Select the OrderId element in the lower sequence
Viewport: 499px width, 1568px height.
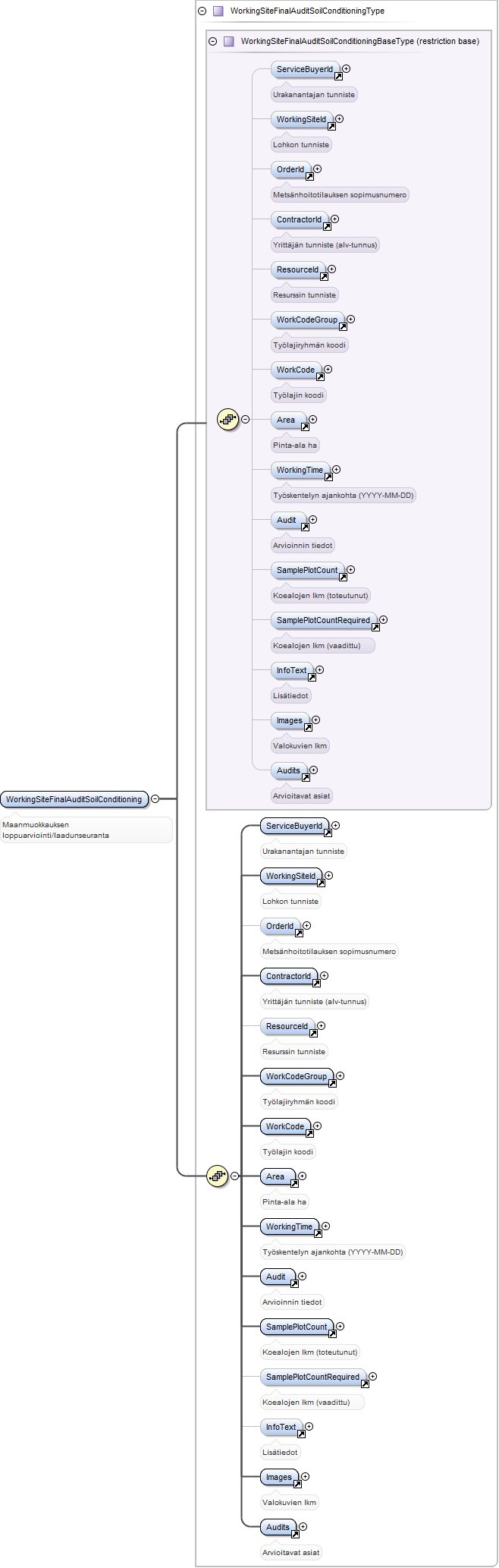coord(281,926)
